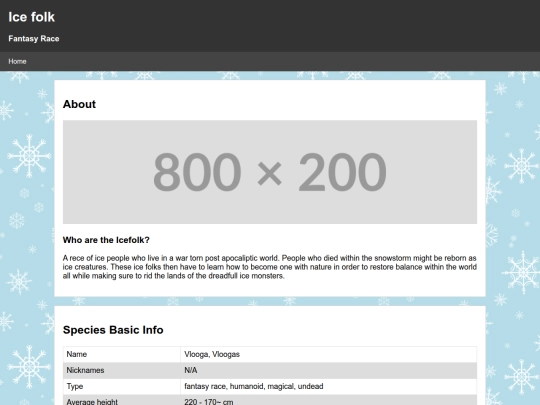The height and width of the screenshot is (405, 540).
Task: Open the Home navigation link
Action: tap(17, 61)
